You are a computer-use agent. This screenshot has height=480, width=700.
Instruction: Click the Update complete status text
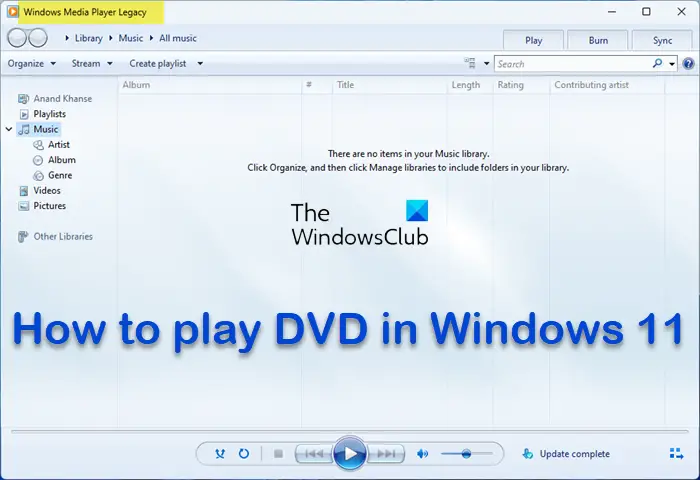575,454
